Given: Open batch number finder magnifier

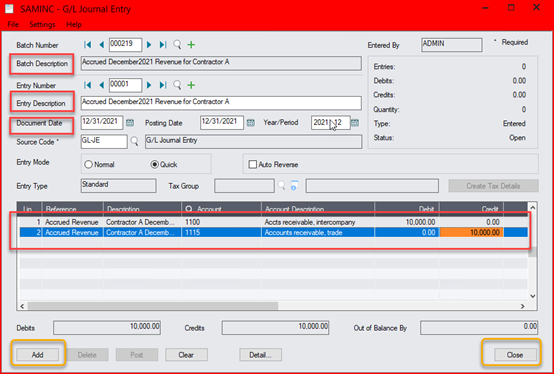Looking at the screenshot, I should click(x=177, y=44).
